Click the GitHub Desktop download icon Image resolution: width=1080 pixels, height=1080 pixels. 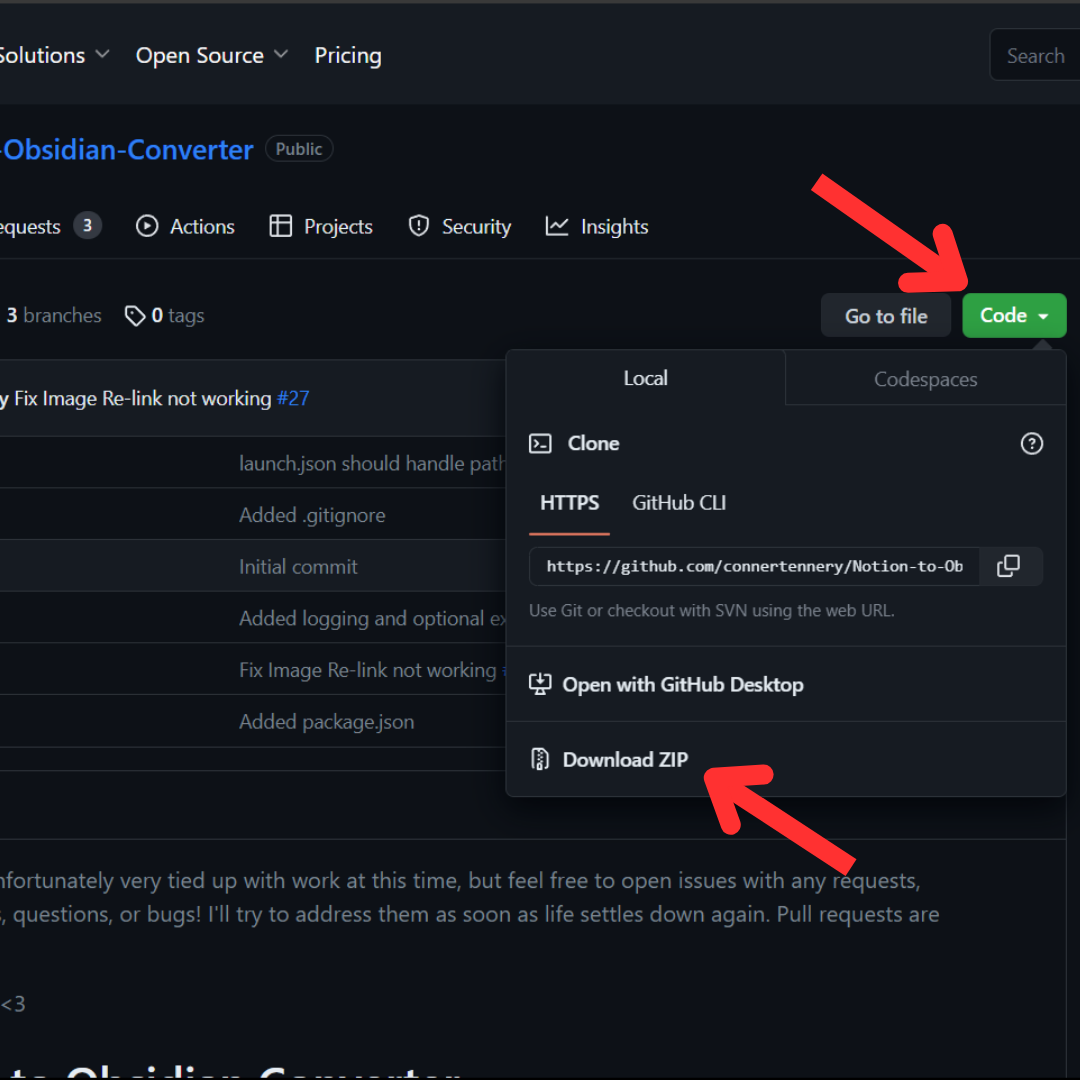coord(540,685)
